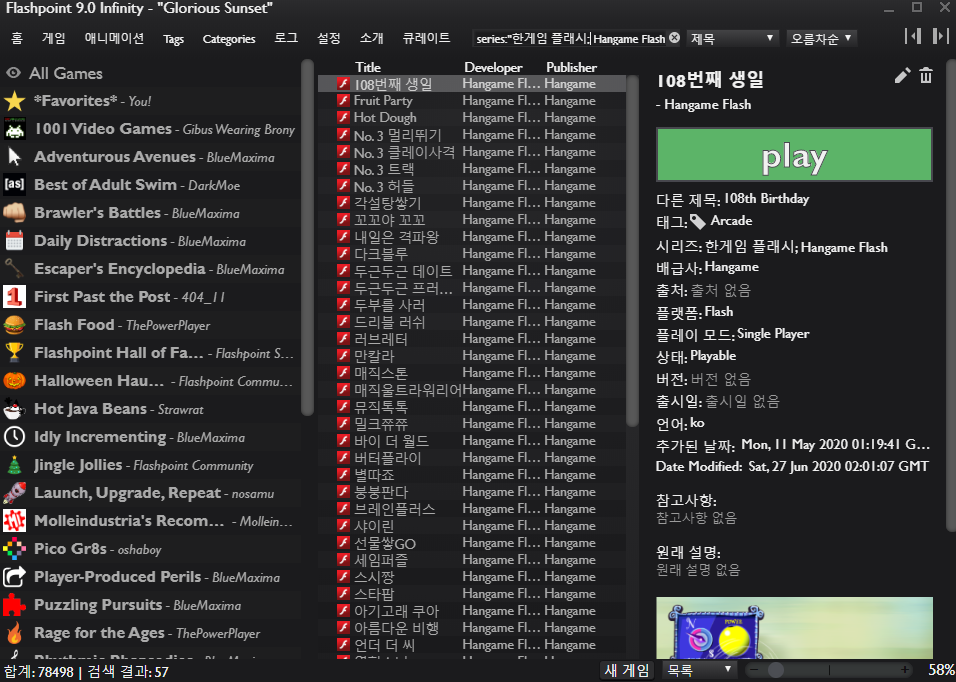The height and width of the screenshot is (682, 956).
Task: Click the playlist sidebar scrollbar
Action: 307,238
